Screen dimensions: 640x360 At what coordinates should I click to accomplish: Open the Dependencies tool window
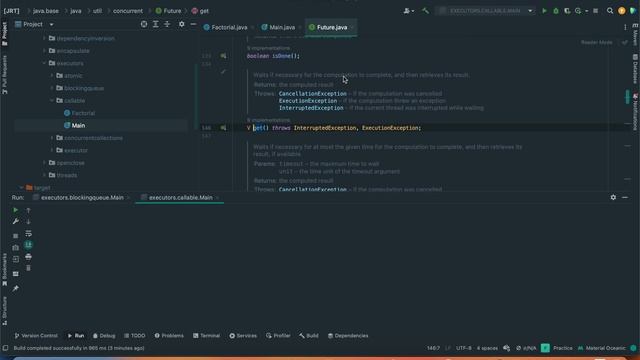click(348, 336)
